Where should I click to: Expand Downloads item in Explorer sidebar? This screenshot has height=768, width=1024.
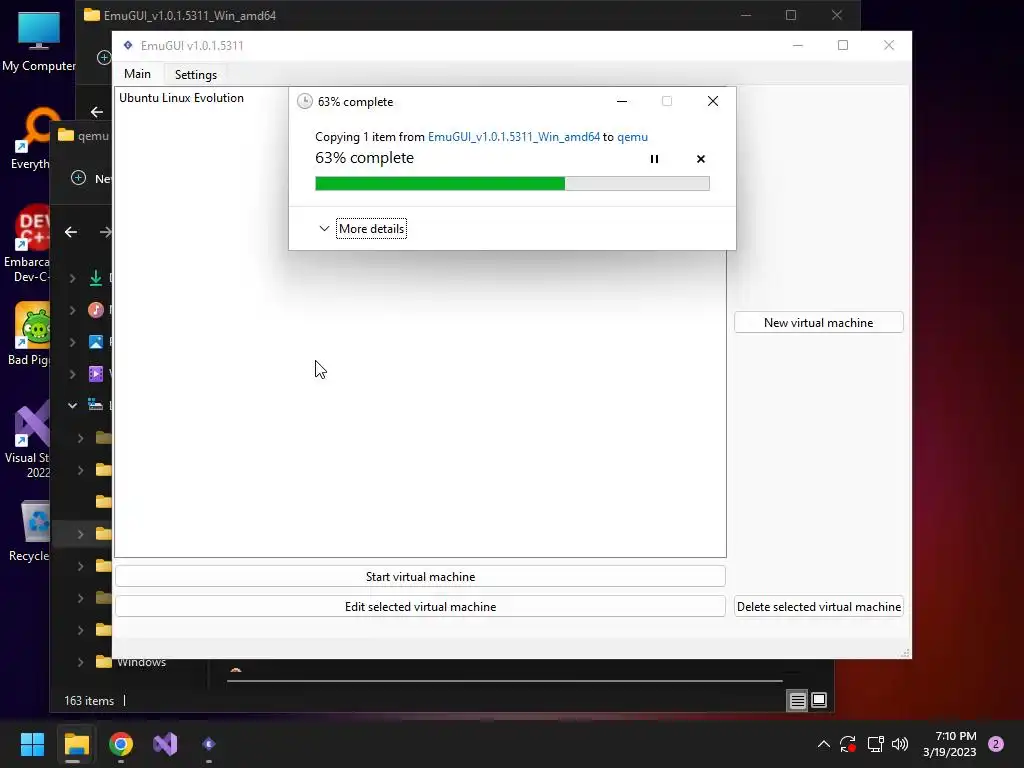(x=72, y=278)
